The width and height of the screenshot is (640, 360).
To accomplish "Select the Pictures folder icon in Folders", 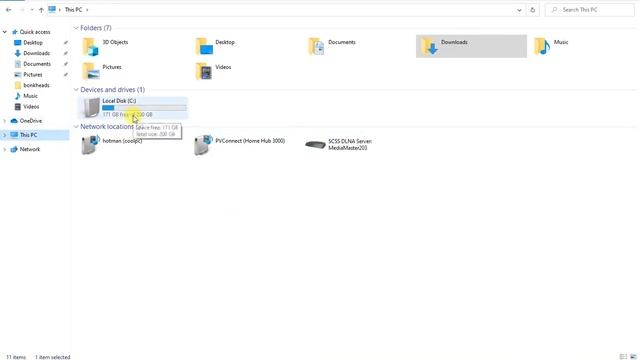I will coord(91,71).
